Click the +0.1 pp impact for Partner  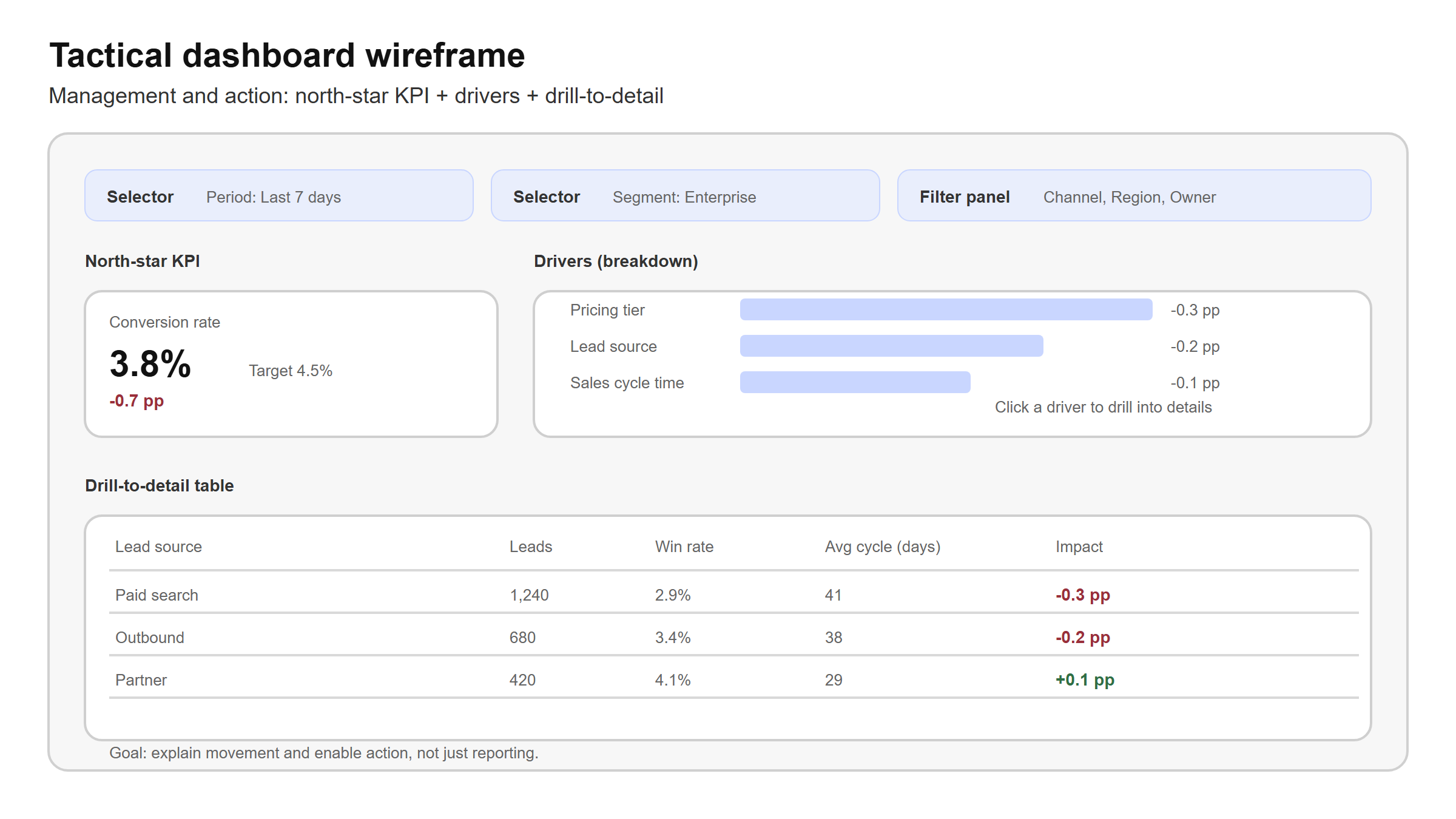pos(1085,679)
